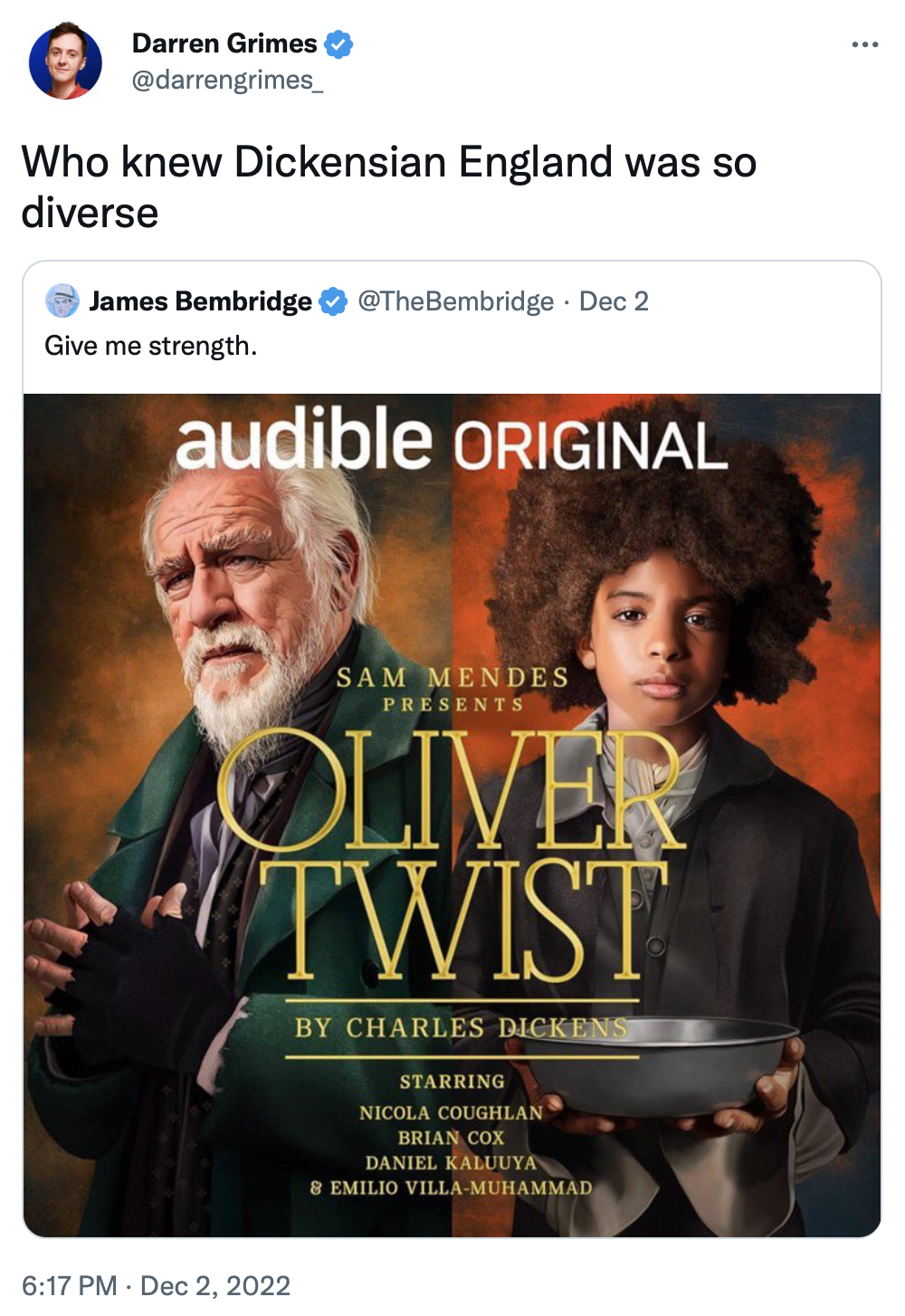
Task: Open Darren Grimes' profile avatar
Action: tap(65, 62)
